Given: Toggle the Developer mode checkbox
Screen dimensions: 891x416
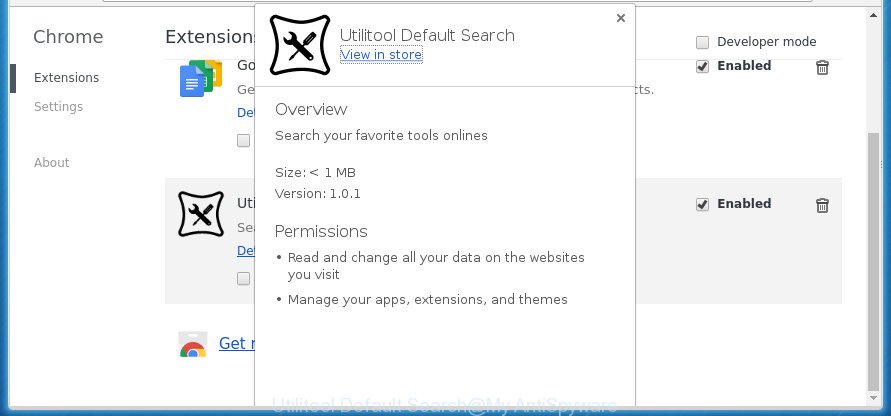Looking at the screenshot, I should click(702, 42).
